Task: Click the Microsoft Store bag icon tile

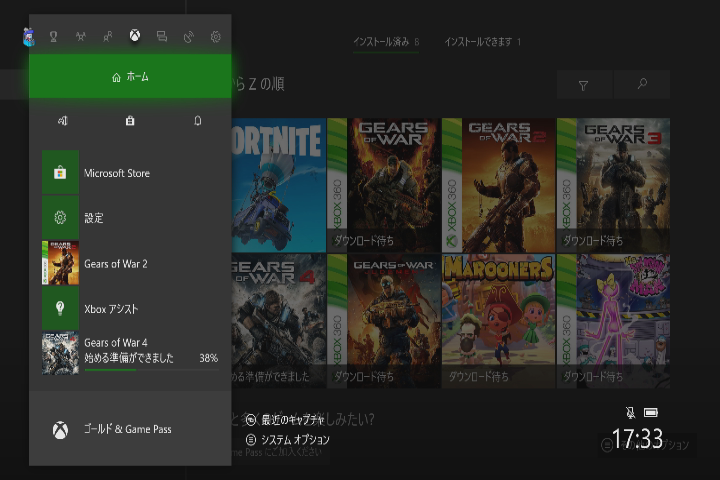Action: (60, 173)
